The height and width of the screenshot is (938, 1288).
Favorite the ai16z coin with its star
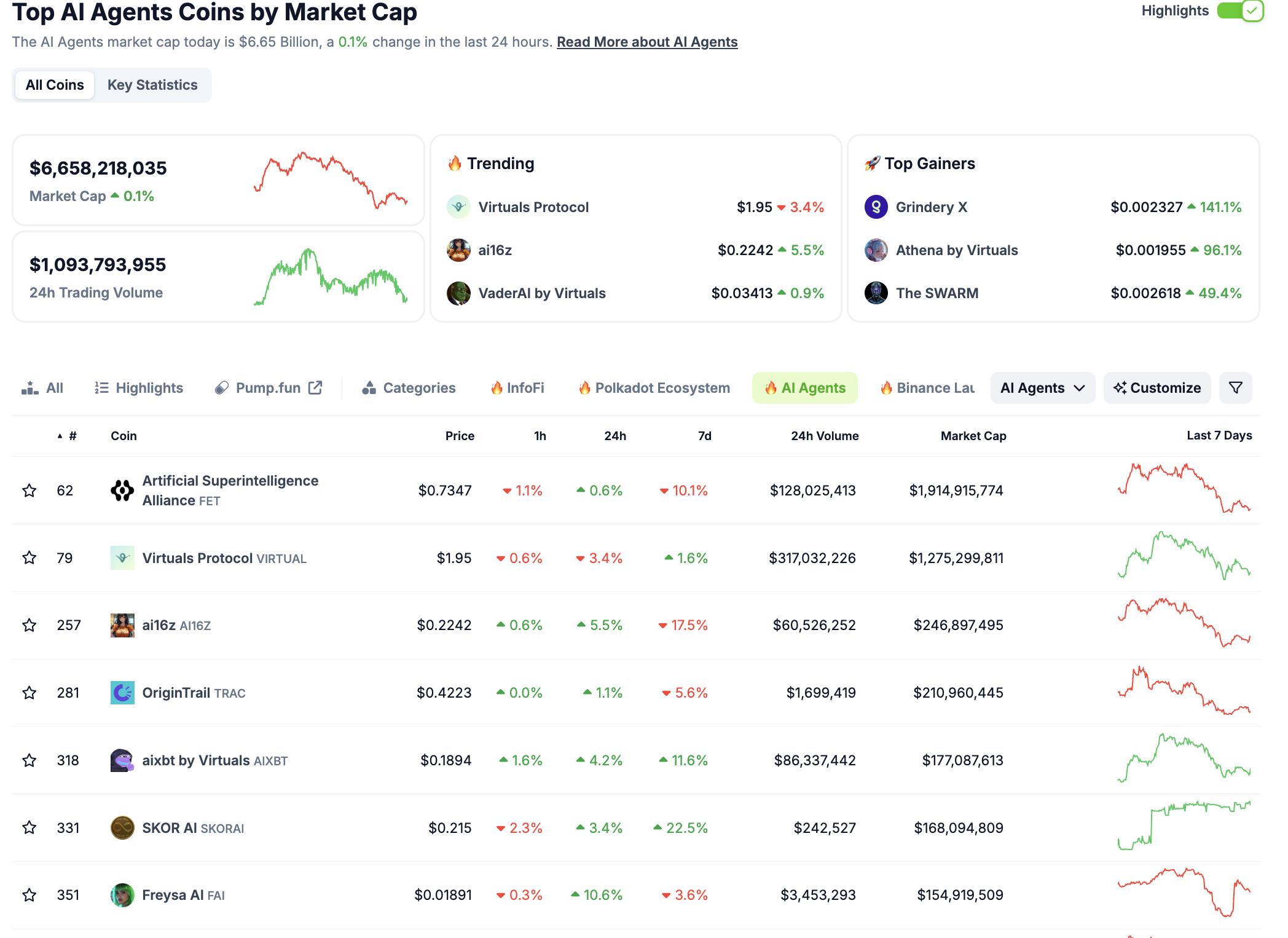tap(29, 625)
